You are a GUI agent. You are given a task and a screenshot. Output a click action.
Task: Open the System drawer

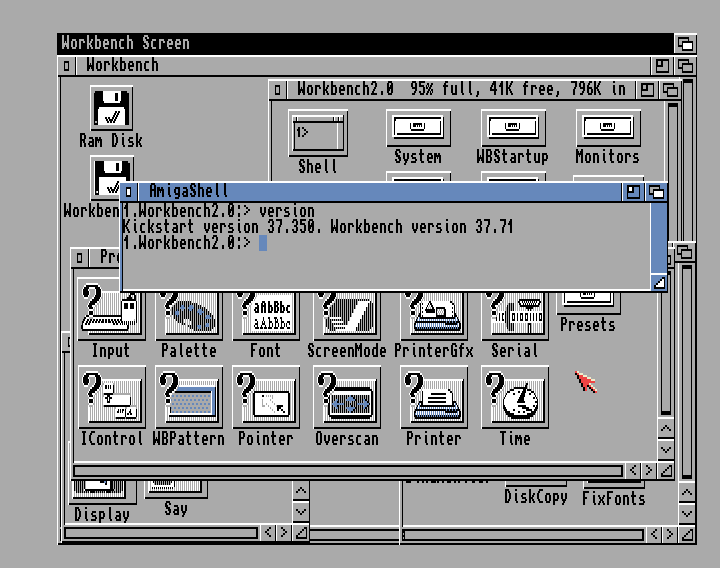(418, 128)
